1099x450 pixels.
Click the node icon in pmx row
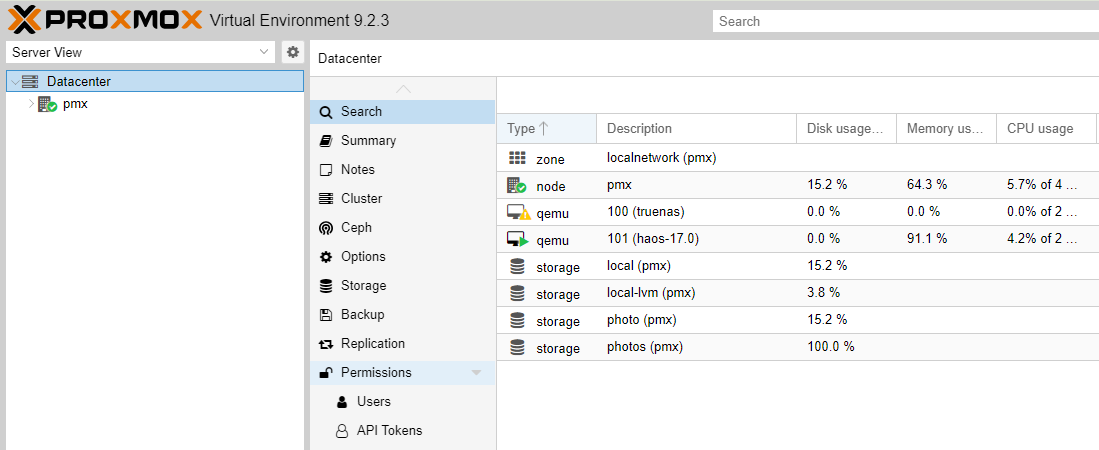[517, 185]
